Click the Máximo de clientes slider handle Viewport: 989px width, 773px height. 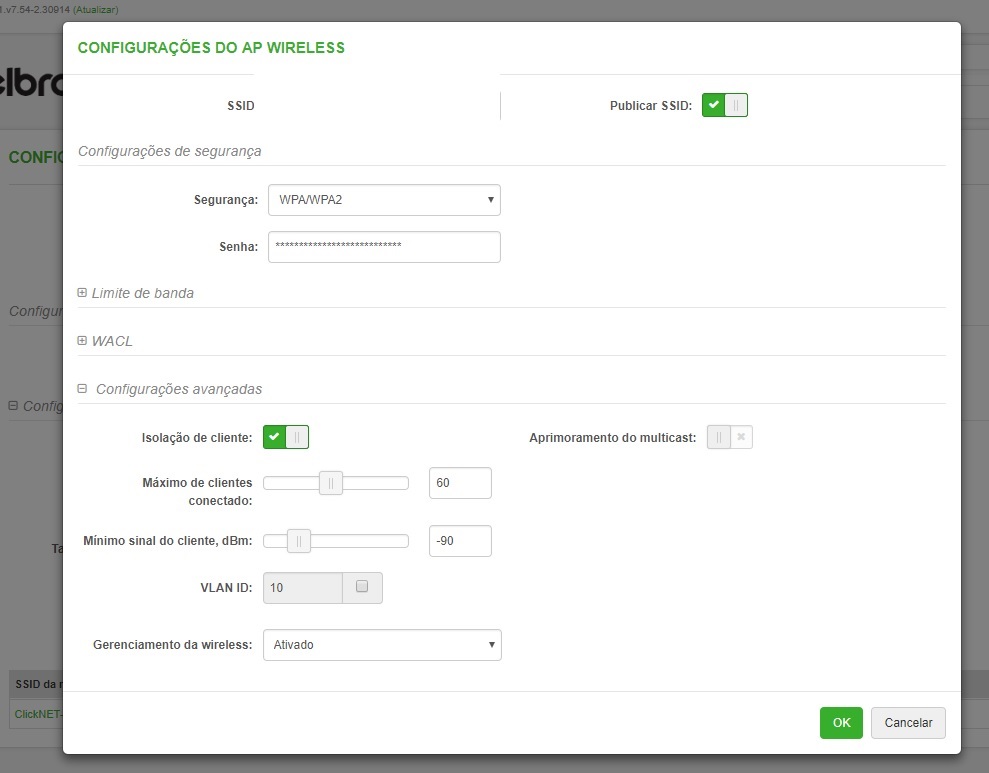click(331, 483)
